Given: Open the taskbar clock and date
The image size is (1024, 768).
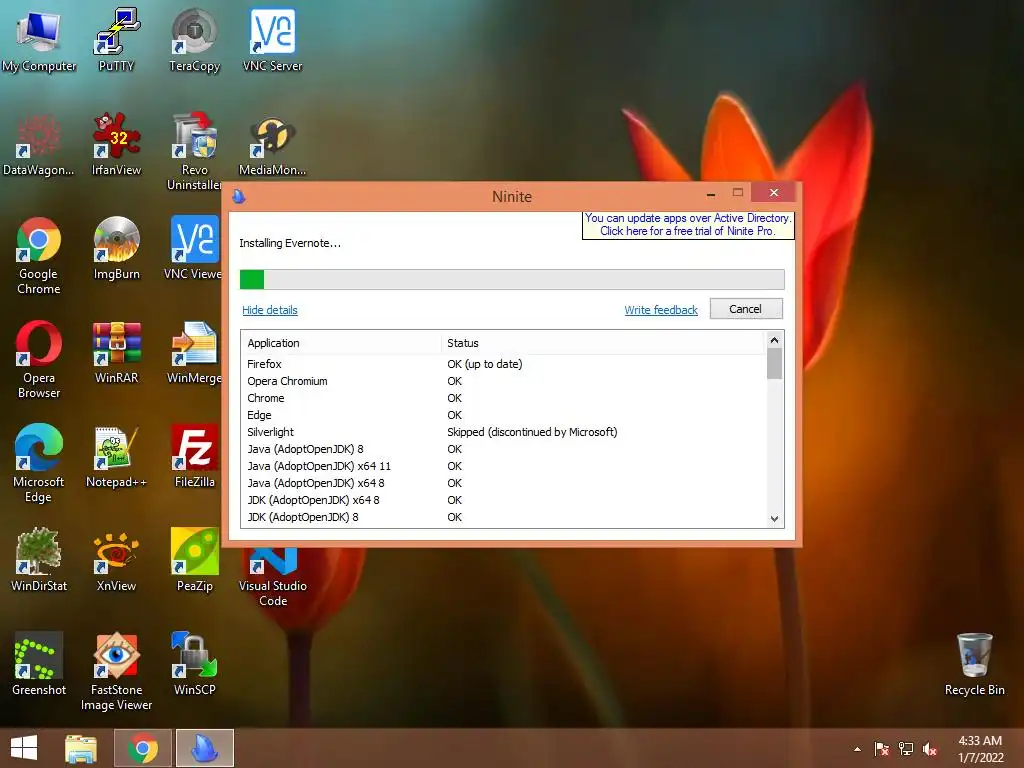Looking at the screenshot, I should coord(980,749).
